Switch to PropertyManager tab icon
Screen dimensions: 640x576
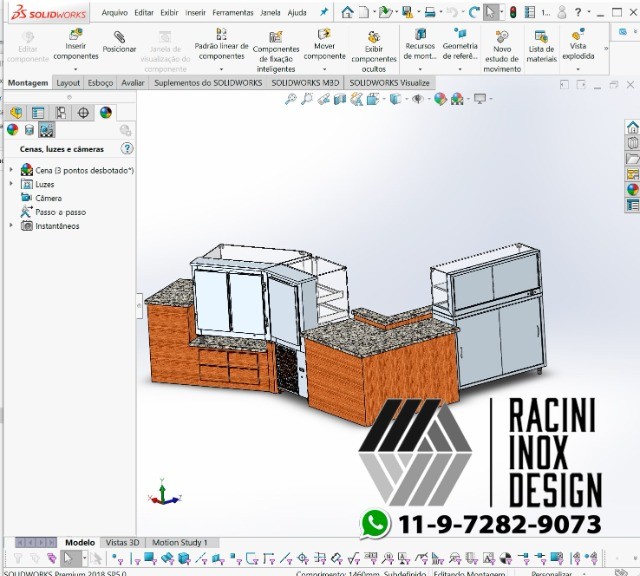(x=38, y=113)
